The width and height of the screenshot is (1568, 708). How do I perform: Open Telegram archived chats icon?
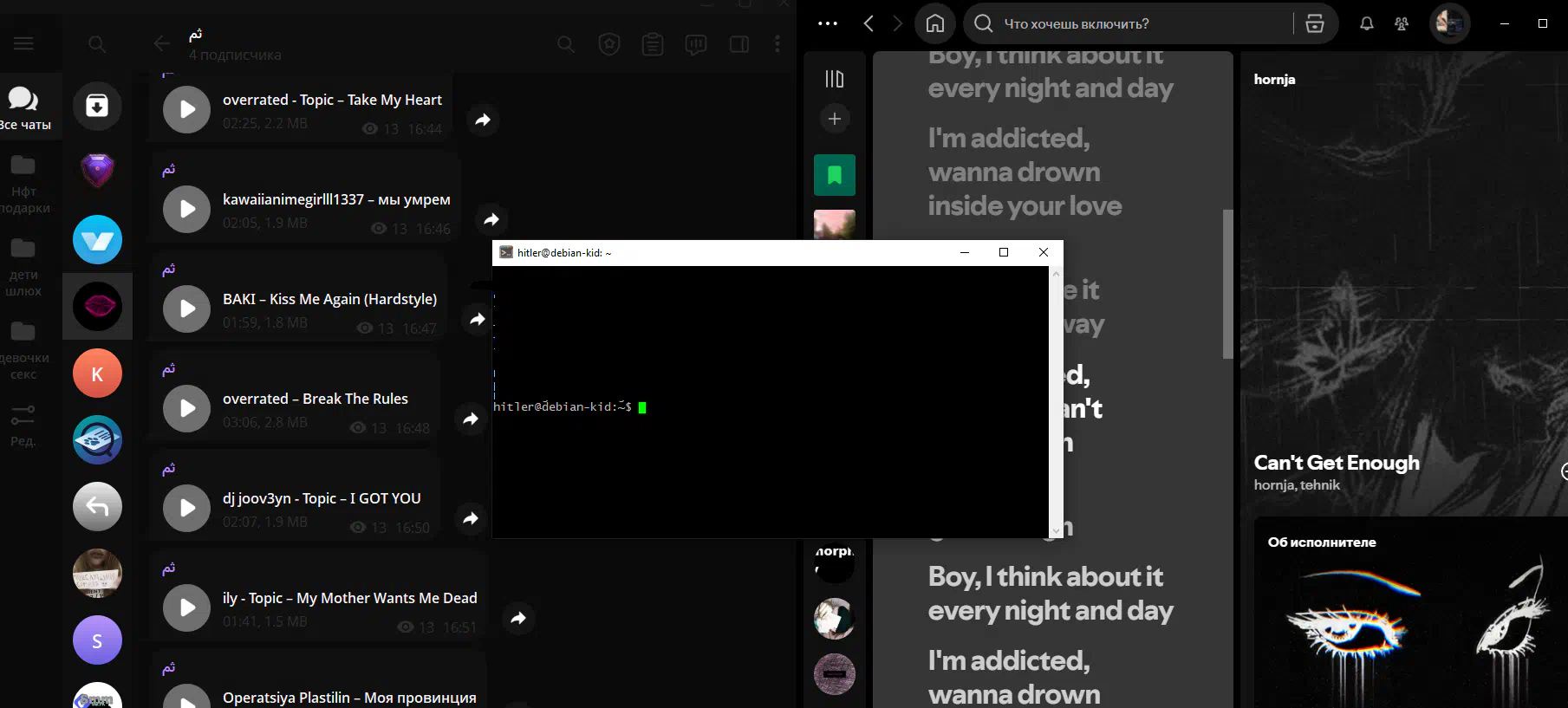tap(97, 106)
